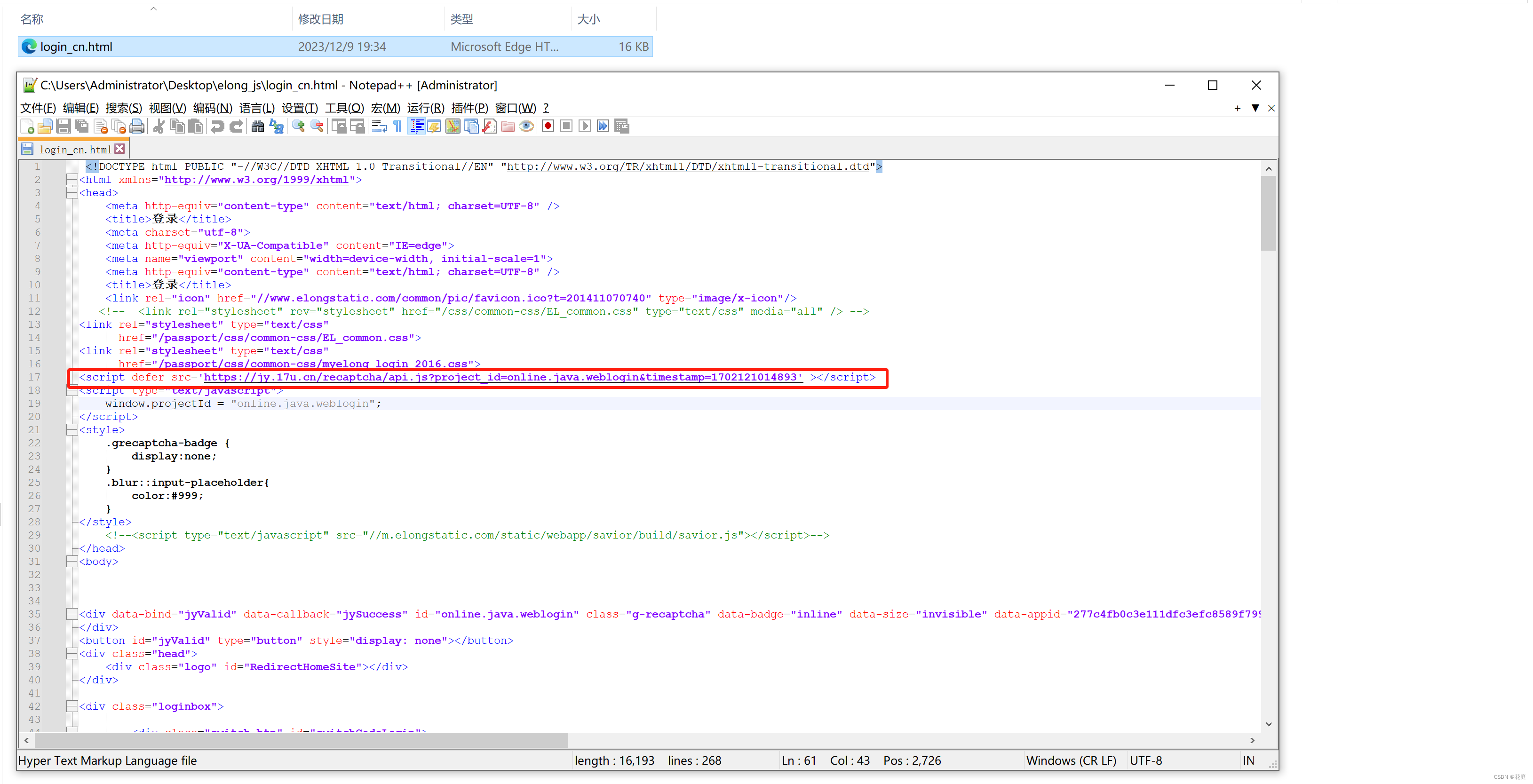
Task: Collapse the style fold on line 21
Action: coord(72,430)
